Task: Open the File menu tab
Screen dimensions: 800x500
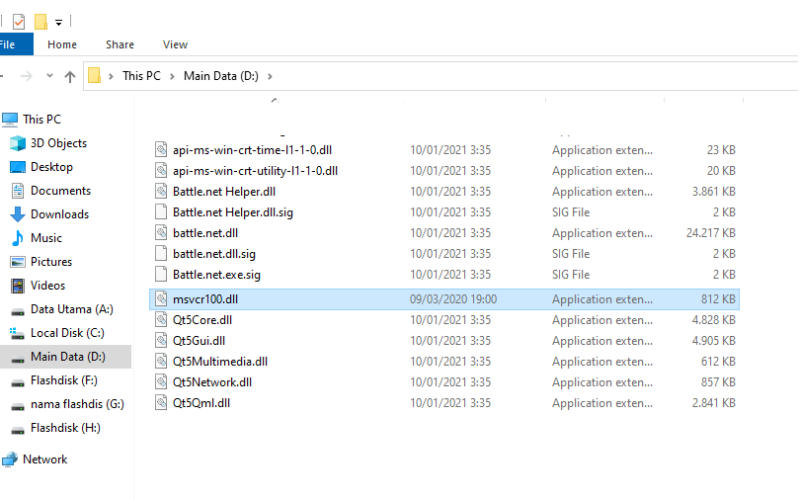Action: click(15, 44)
